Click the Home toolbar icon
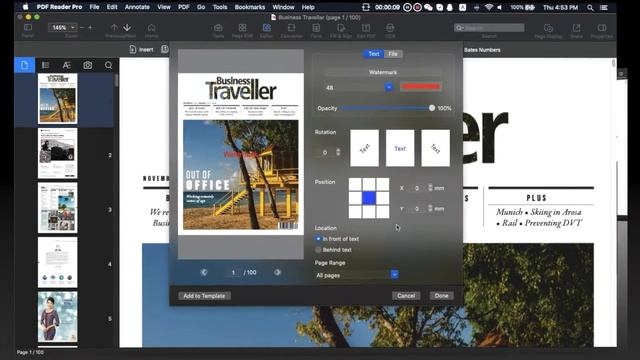640x360 pixels. [151, 27]
